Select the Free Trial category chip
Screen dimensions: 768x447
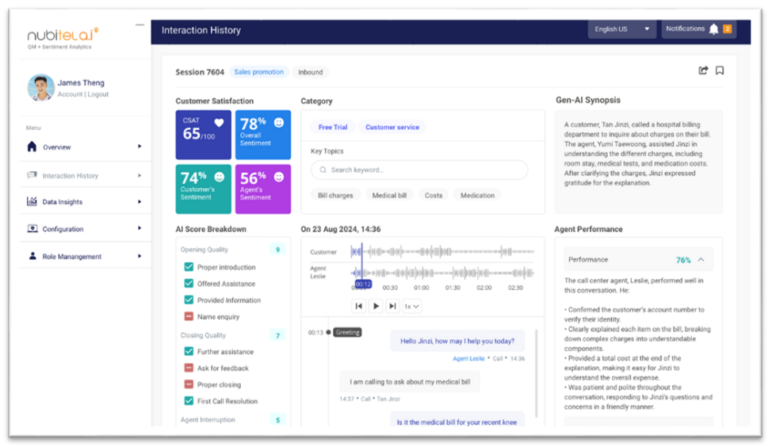[333, 127]
